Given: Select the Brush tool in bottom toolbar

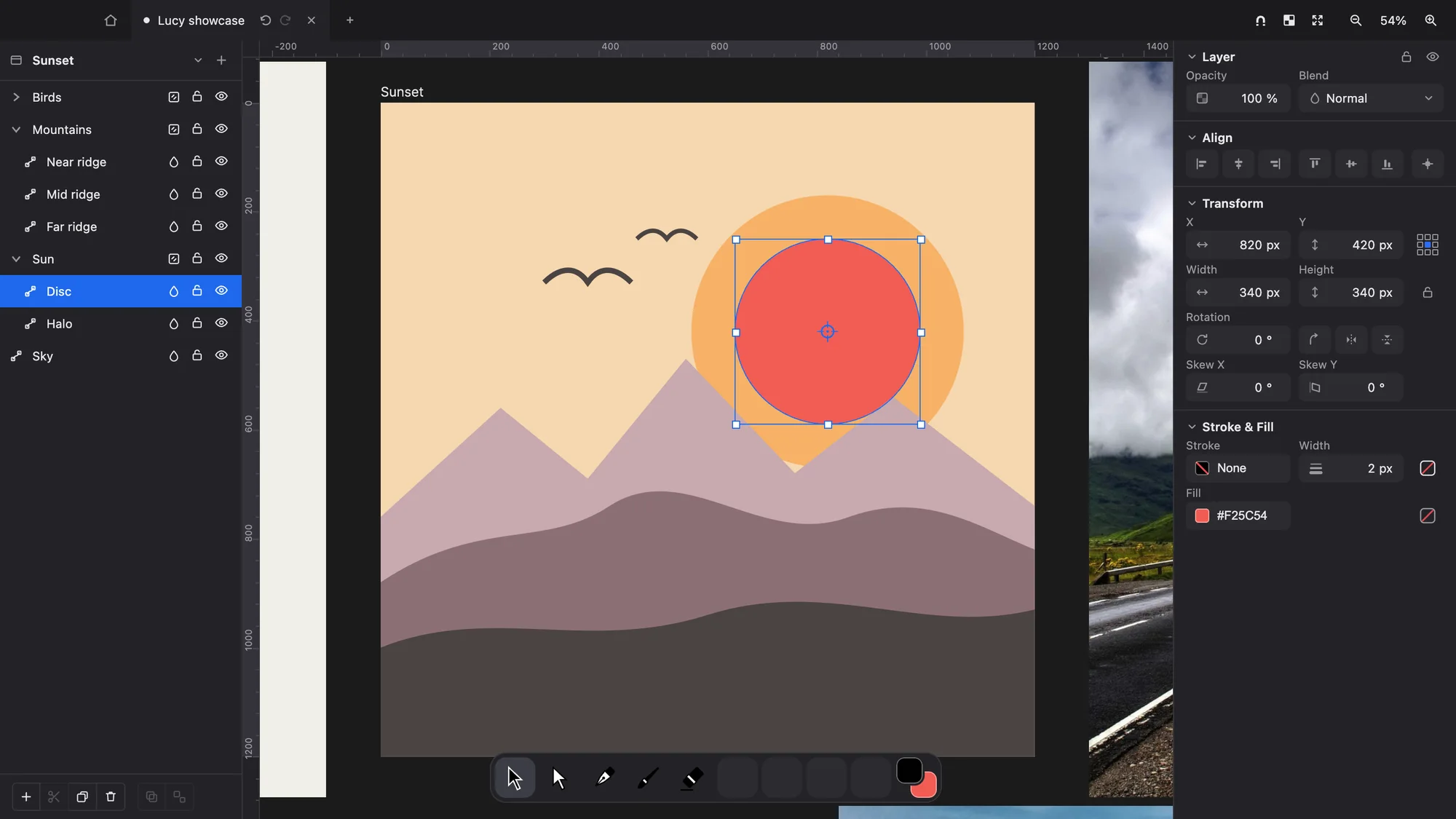Looking at the screenshot, I should click(648, 778).
